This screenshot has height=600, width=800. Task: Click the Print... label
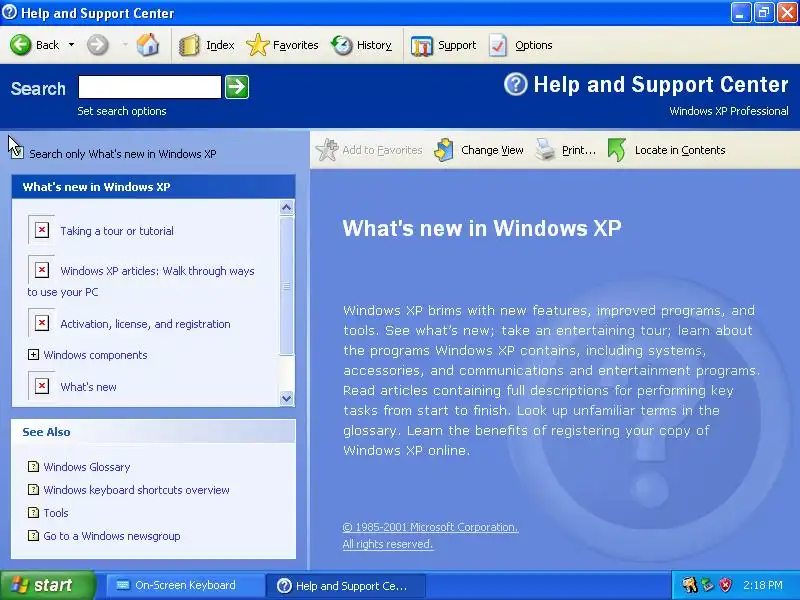579,150
